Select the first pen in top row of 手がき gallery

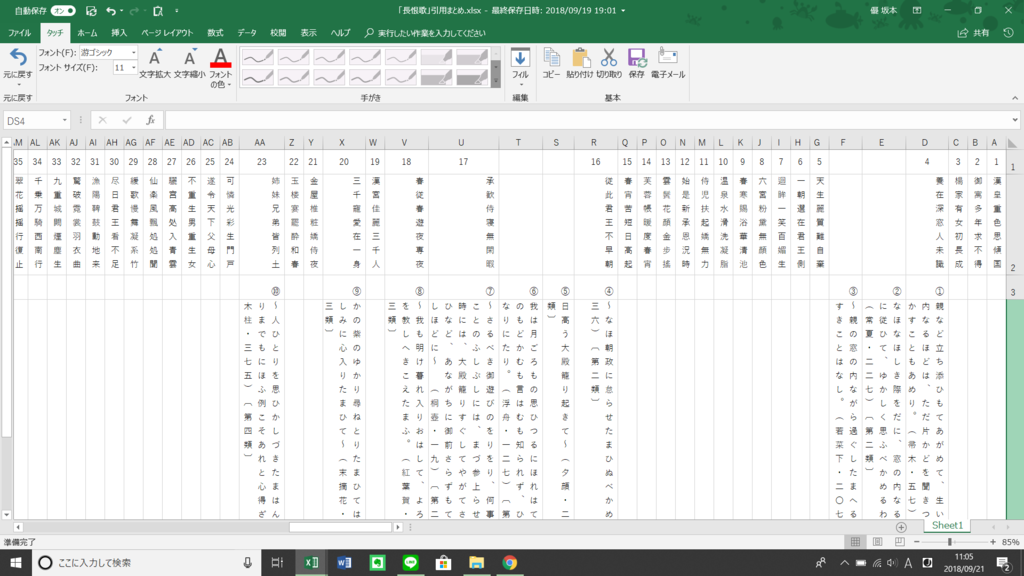click(257, 57)
